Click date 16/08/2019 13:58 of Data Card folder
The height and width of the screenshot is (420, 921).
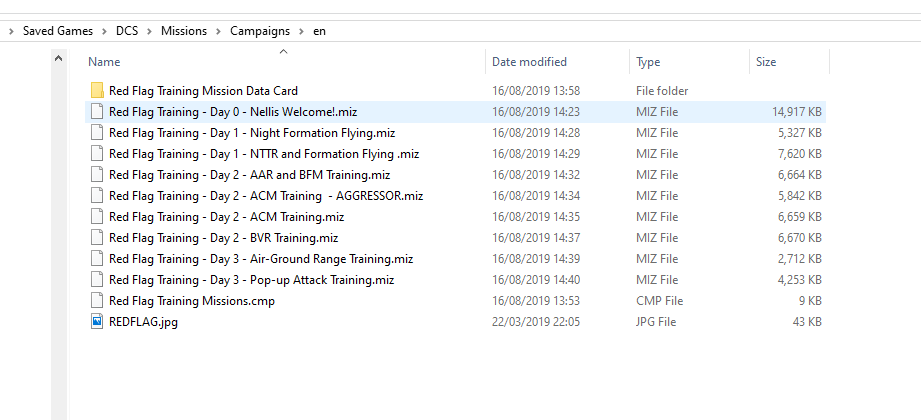[x=536, y=91]
